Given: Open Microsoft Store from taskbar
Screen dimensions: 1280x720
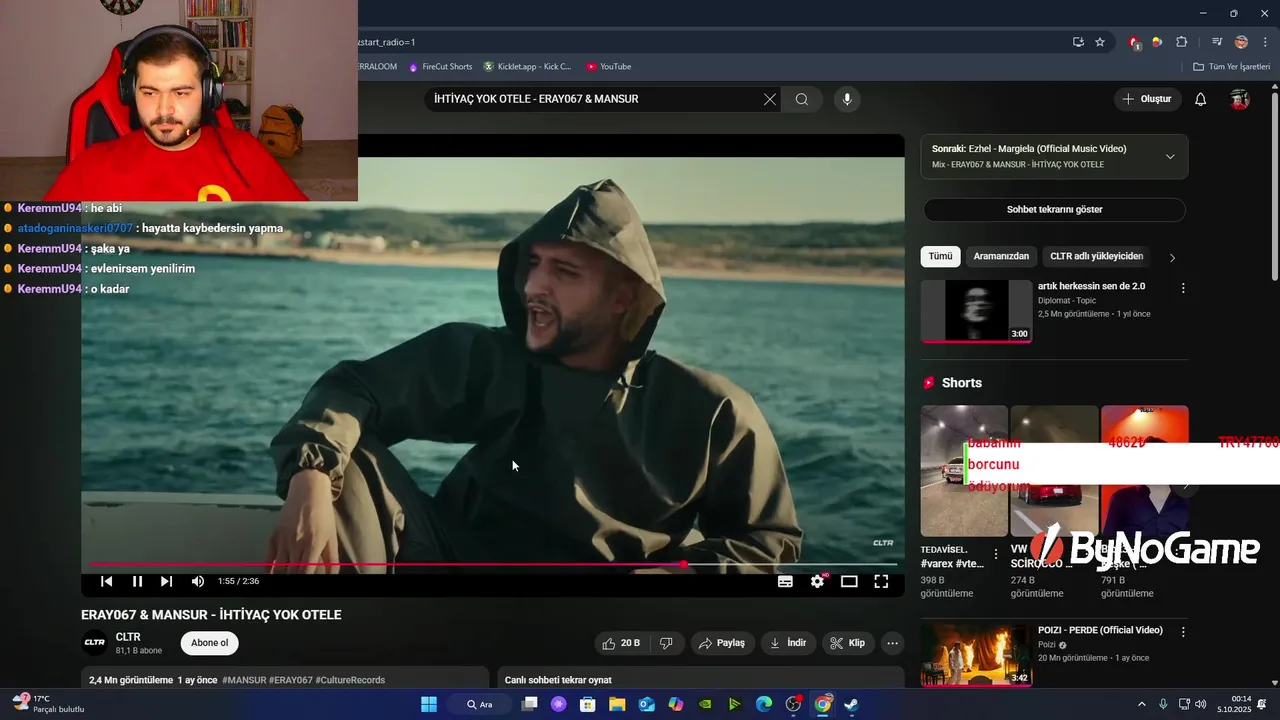Looking at the screenshot, I should [588, 704].
